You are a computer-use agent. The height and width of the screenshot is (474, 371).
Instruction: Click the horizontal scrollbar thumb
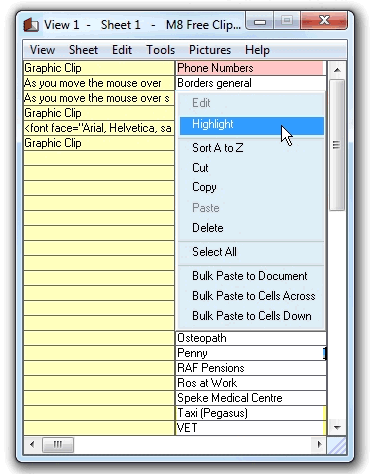point(58,445)
